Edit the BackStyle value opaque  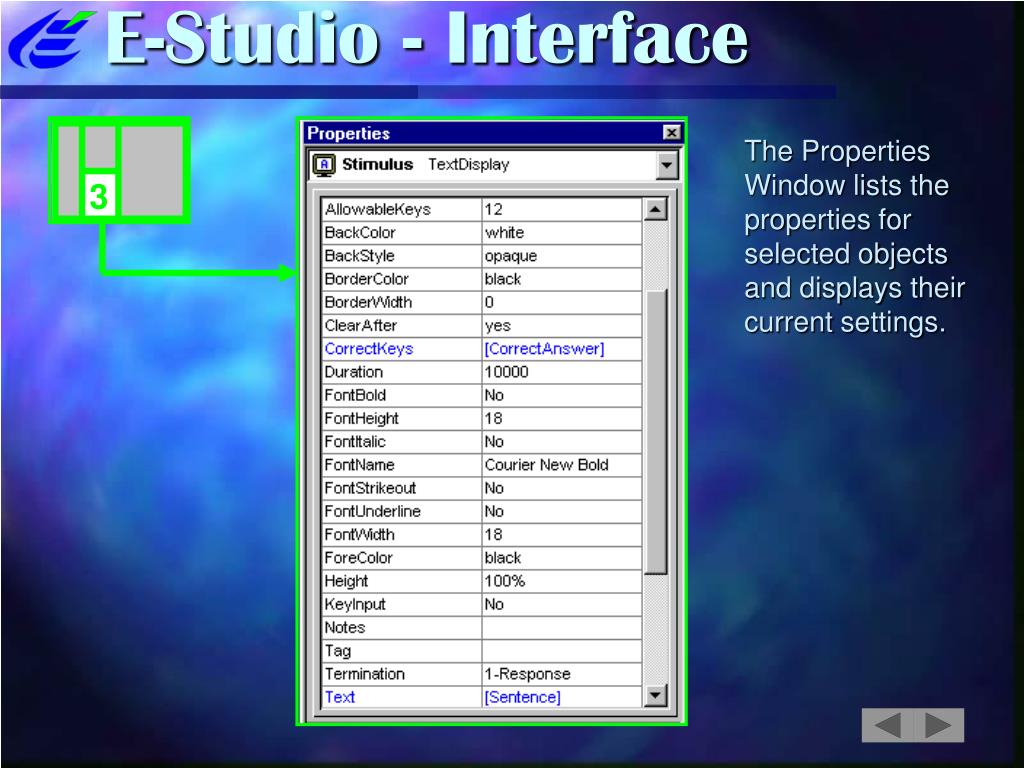click(562, 256)
